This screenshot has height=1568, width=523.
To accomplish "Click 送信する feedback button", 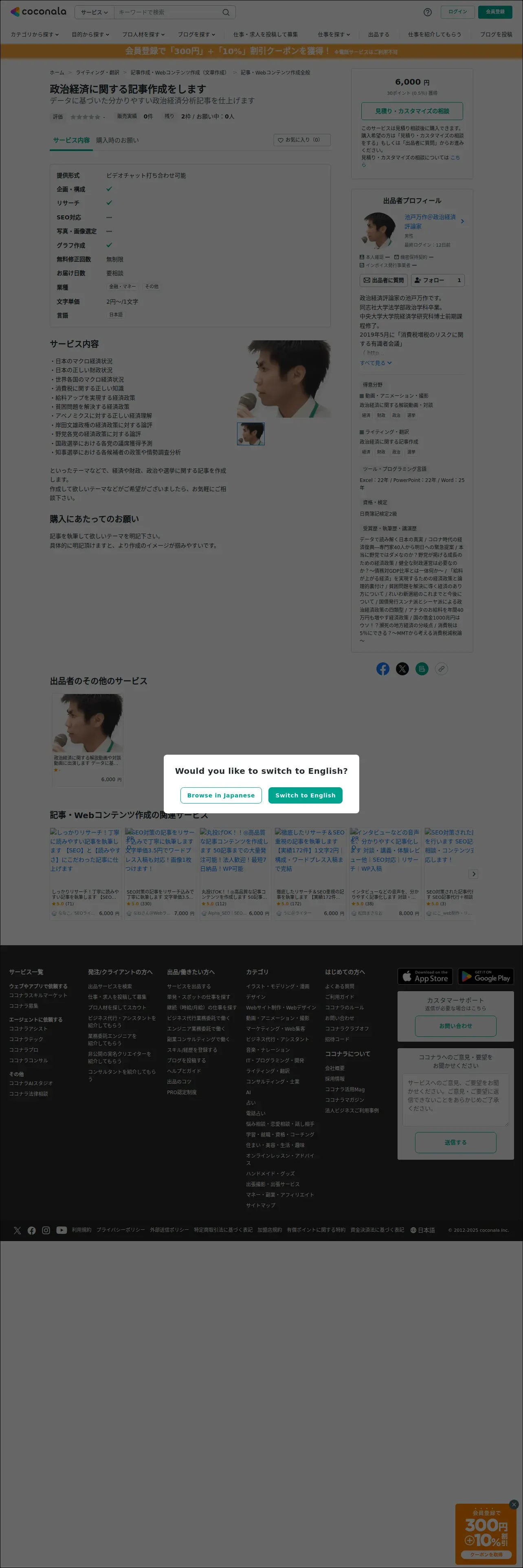I will pyautogui.click(x=455, y=1142).
